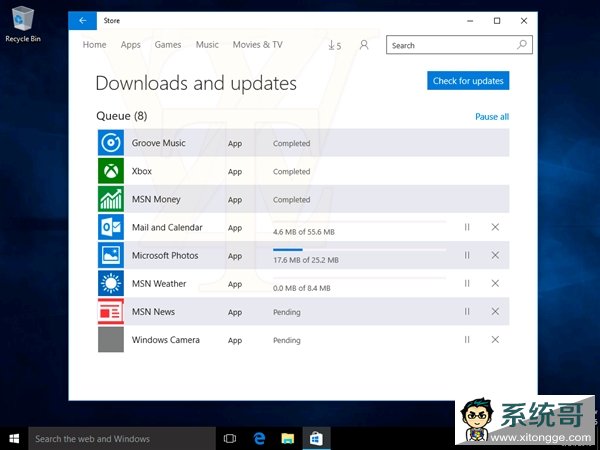Image resolution: width=600 pixels, height=450 pixels.
Task: Click the Store back arrow button
Action: coord(82,21)
